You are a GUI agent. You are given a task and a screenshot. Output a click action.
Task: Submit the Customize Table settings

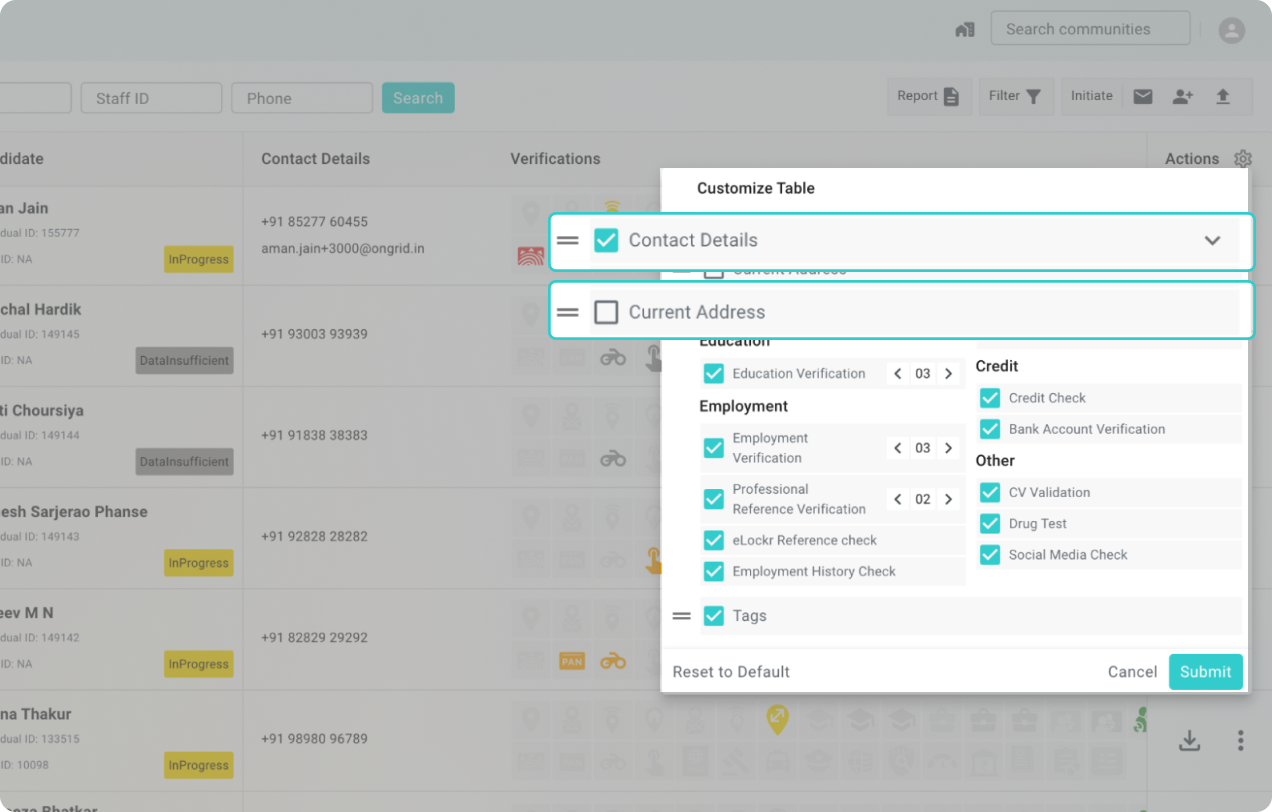click(1206, 672)
